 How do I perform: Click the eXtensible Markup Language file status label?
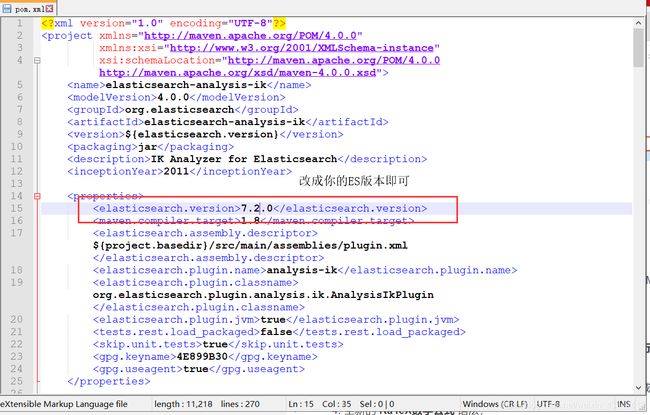[x=64, y=404]
